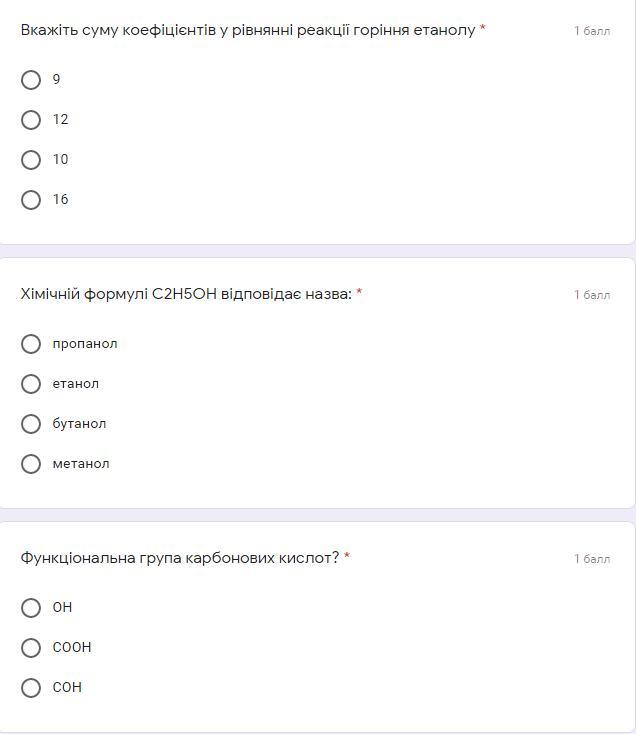Pick the COH radio option
The width and height of the screenshot is (636, 734).
(31, 688)
